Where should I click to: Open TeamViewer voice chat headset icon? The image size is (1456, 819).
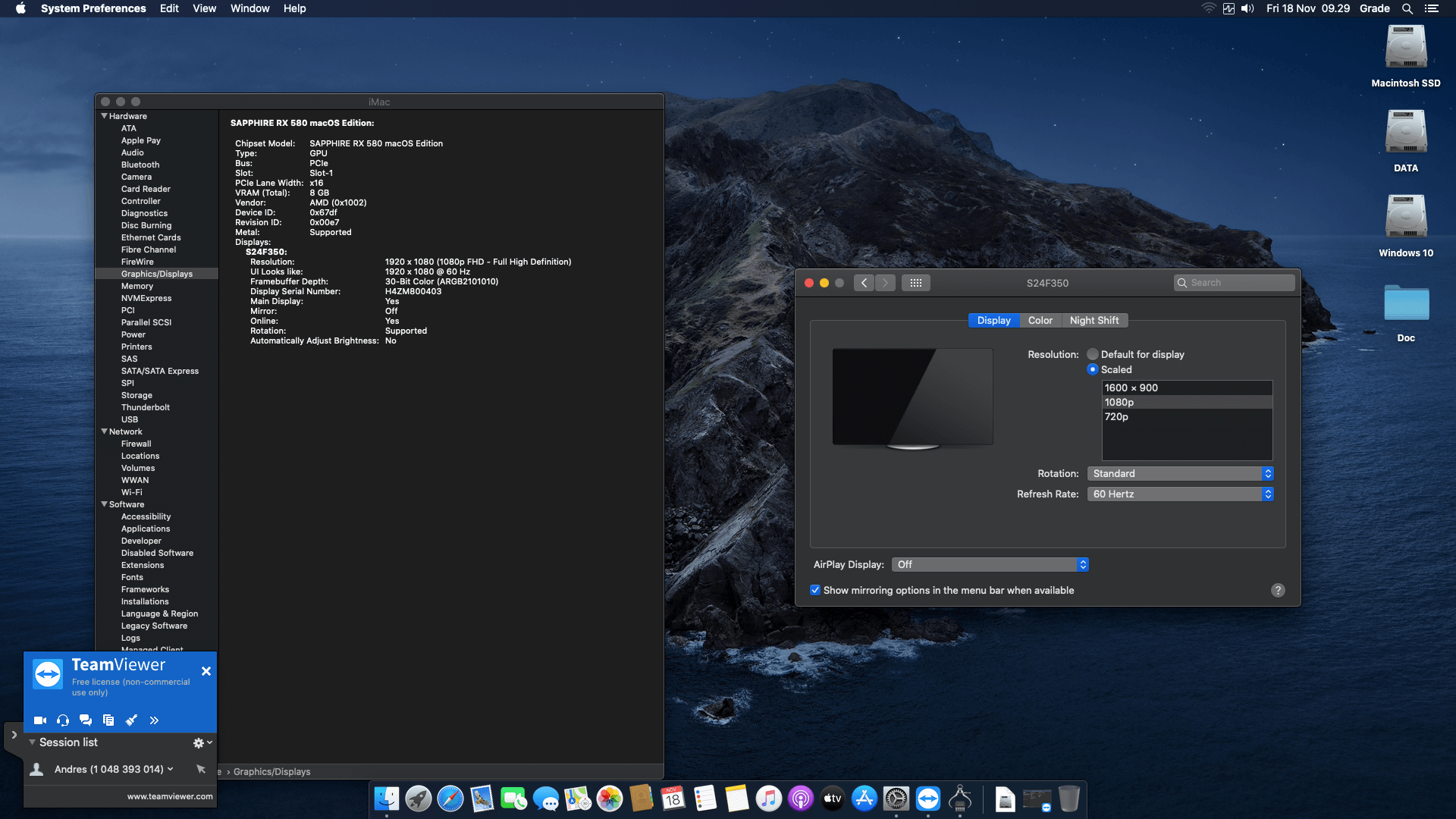click(x=63, y=720)
